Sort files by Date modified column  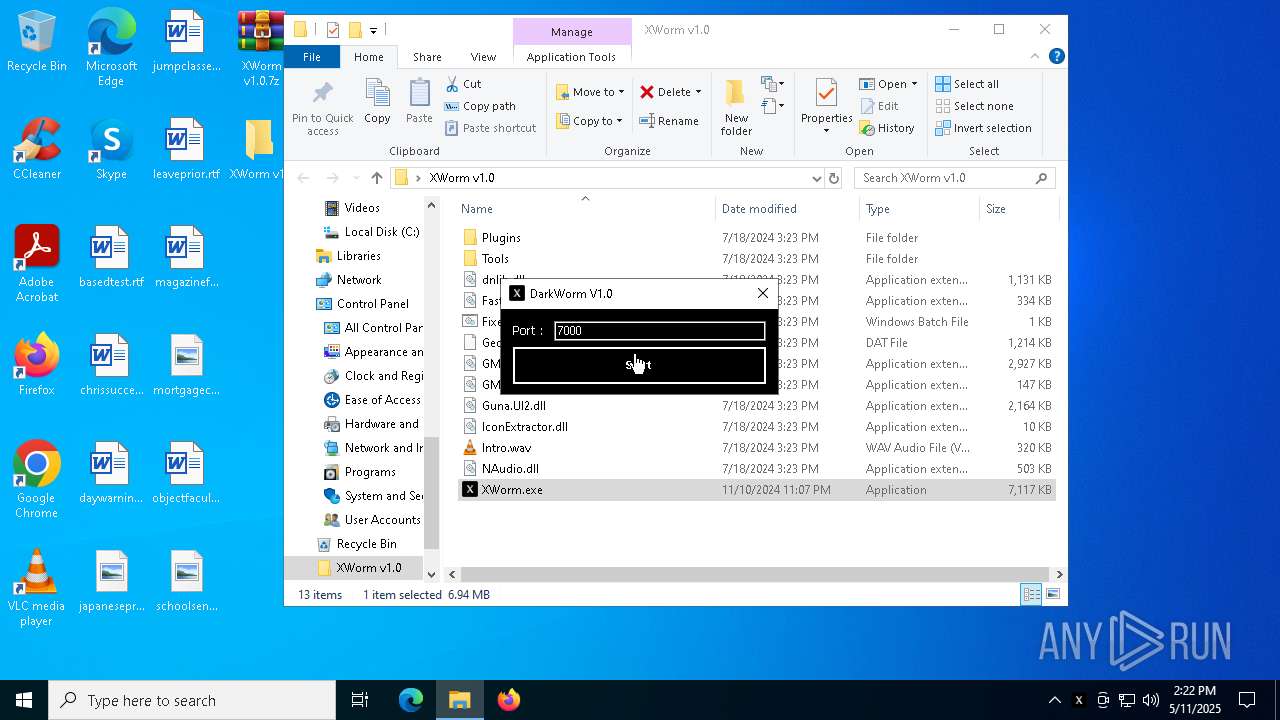pyautogui.click(x=787, y=208)
